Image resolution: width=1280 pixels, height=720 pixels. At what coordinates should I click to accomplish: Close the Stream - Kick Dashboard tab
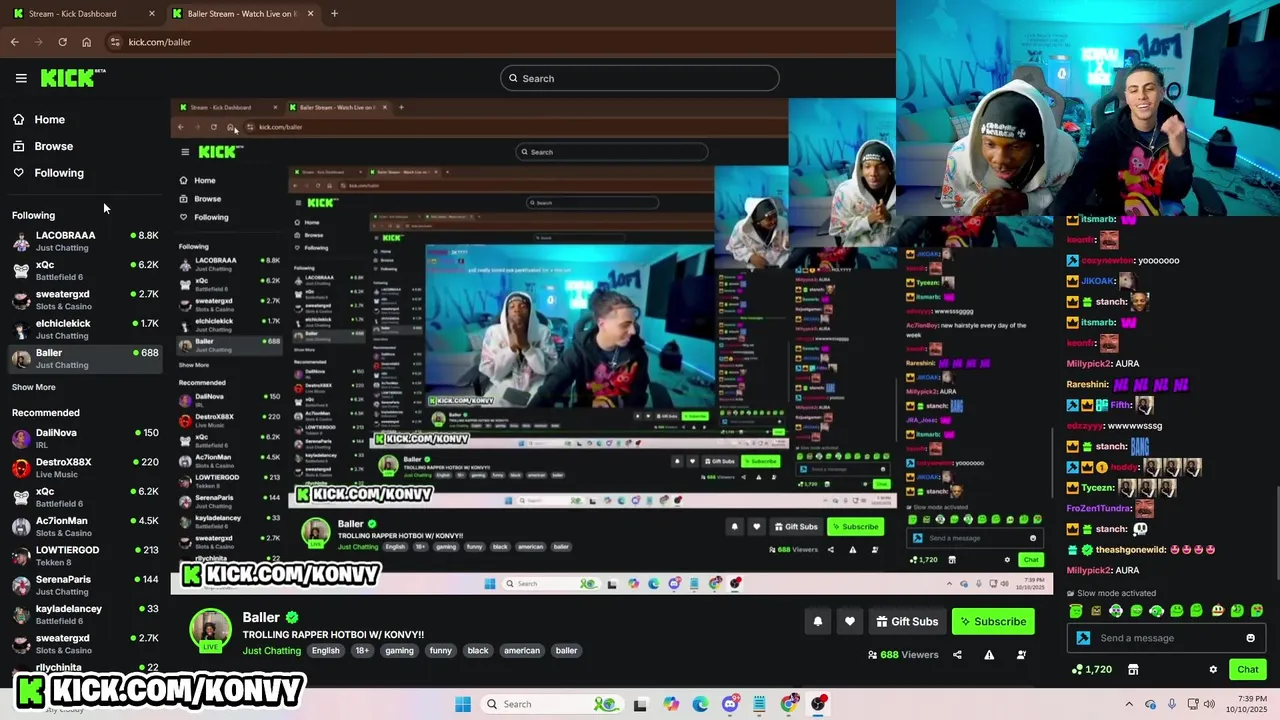(152, 14)
